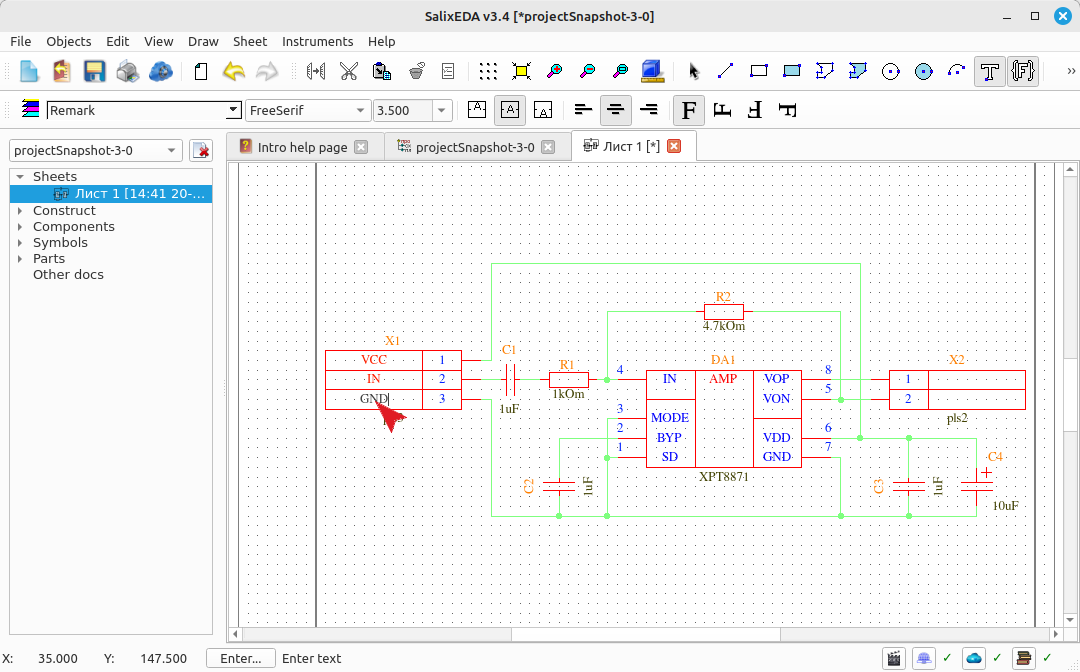
Task: Set vertical text alignment to bottom
Action: (543, 109)
